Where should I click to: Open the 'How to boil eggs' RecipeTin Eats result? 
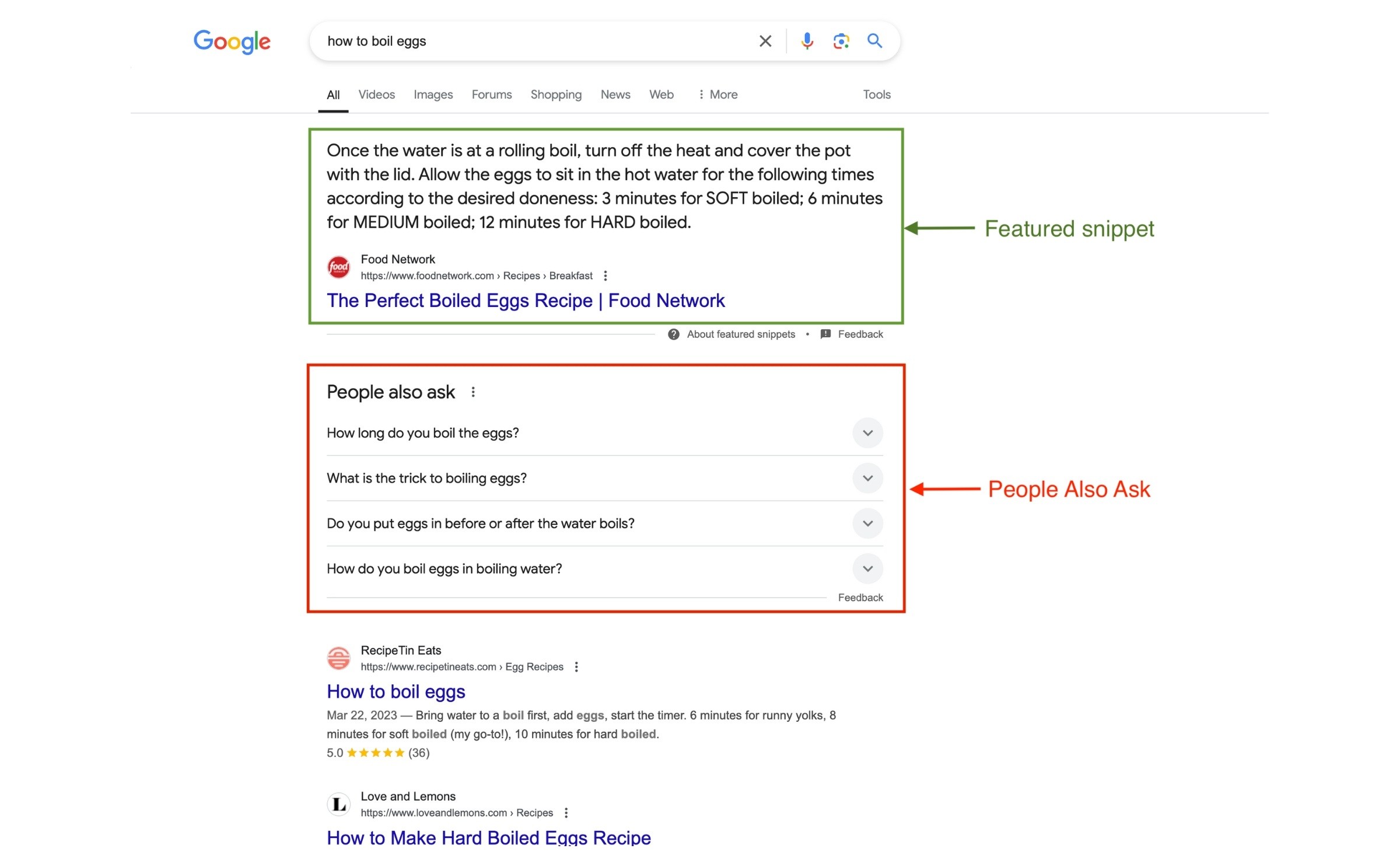click(395, 692)
